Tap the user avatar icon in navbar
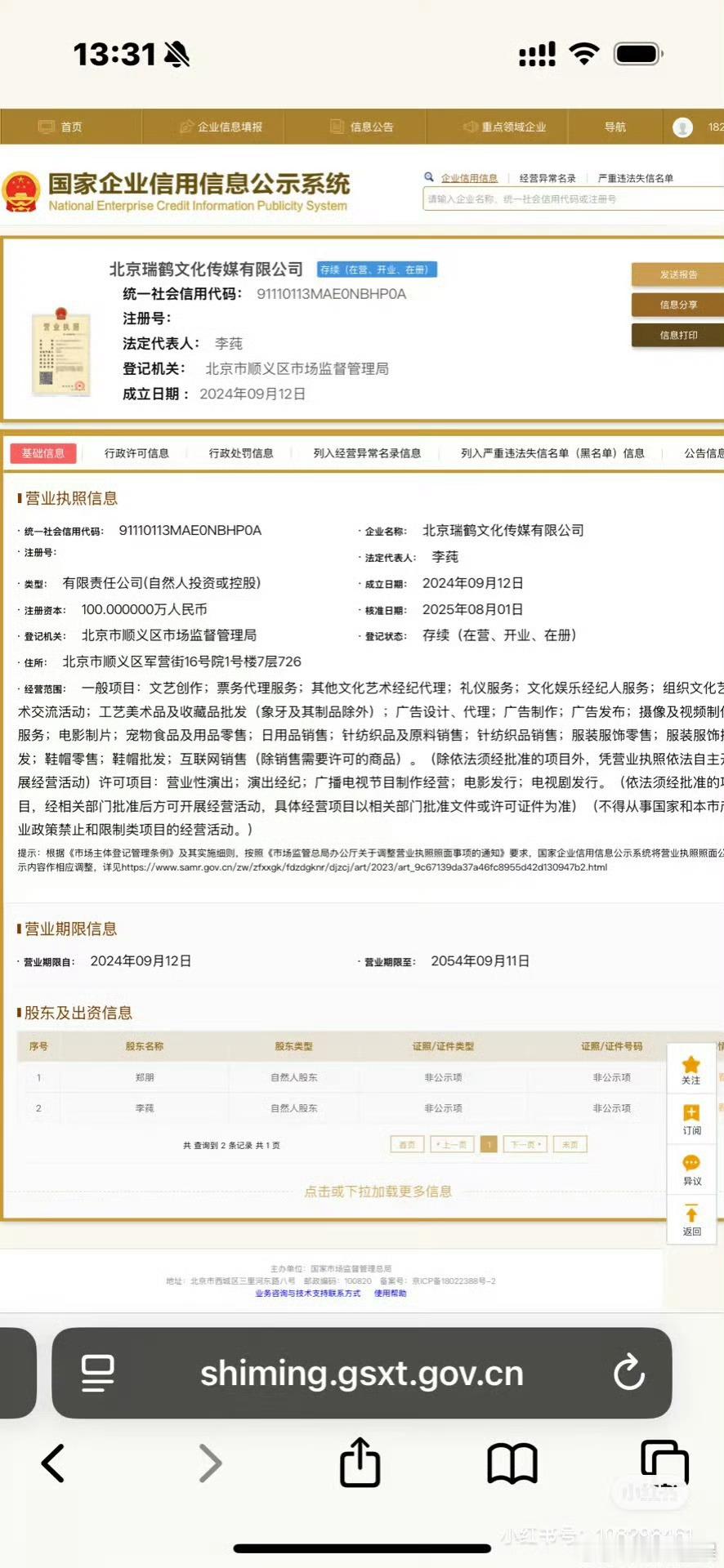 [x=682, y=127]
